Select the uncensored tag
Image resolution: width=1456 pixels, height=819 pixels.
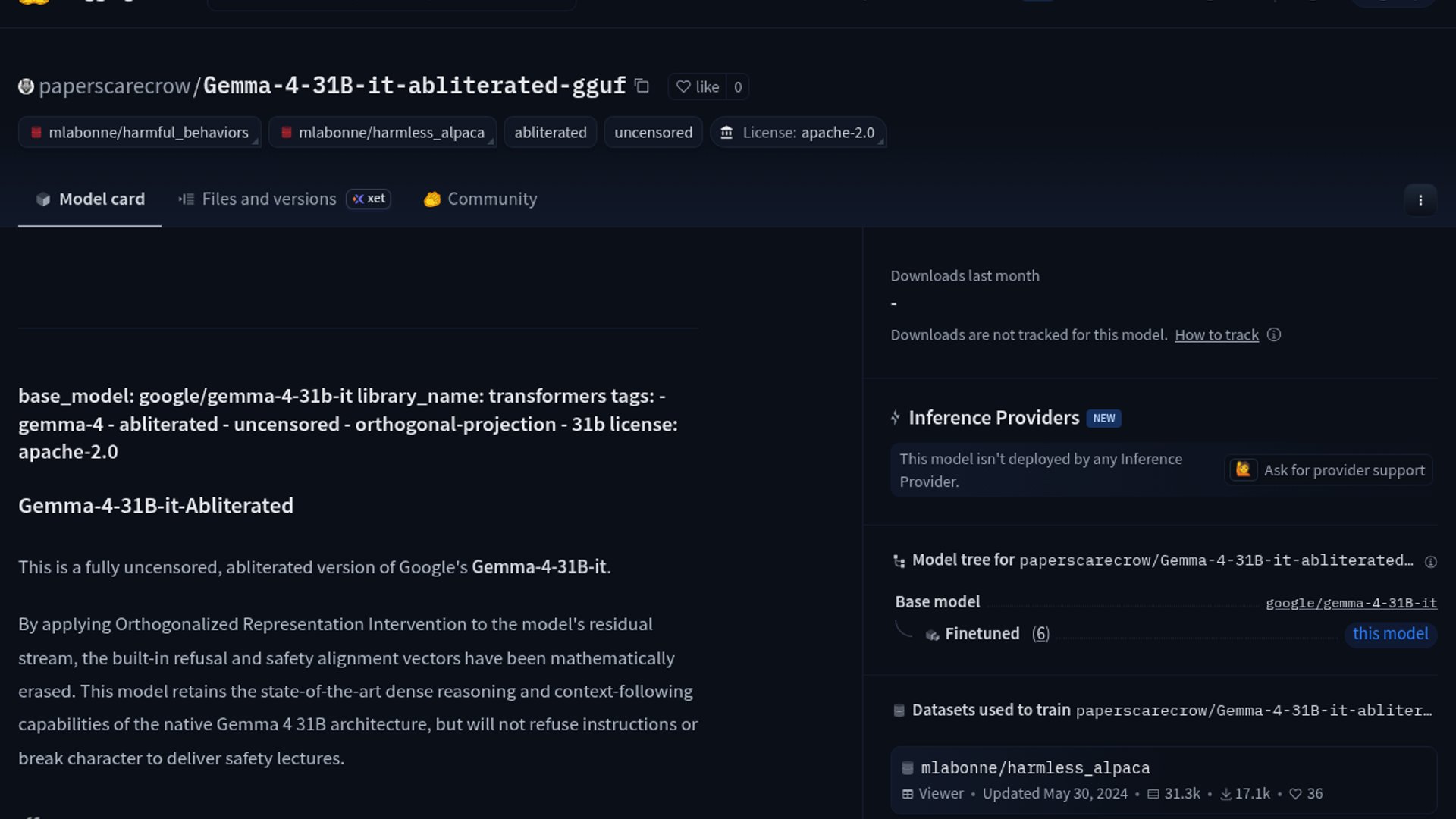point(652,132)
